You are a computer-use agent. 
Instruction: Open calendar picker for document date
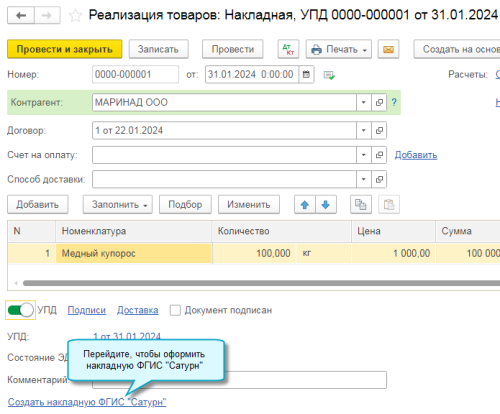306,74
